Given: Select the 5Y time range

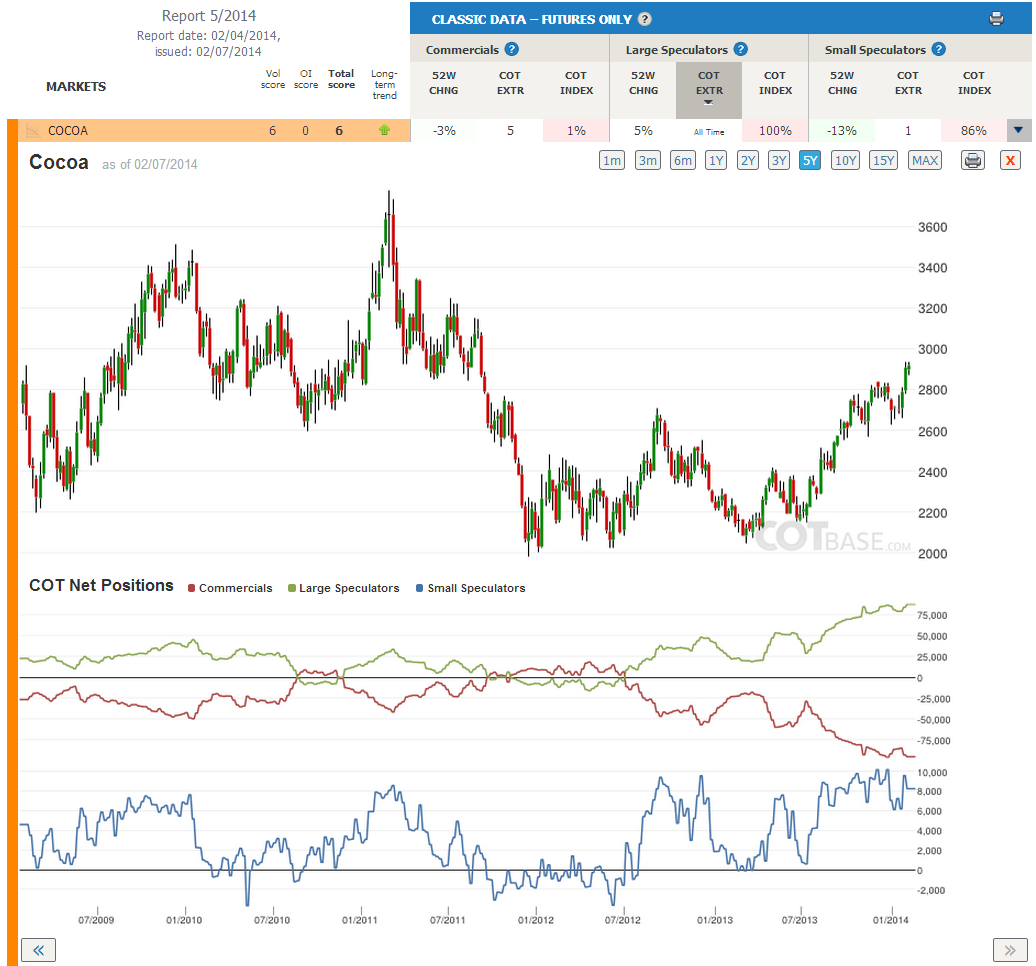Looking at the screenshot, I should (810, 161).
